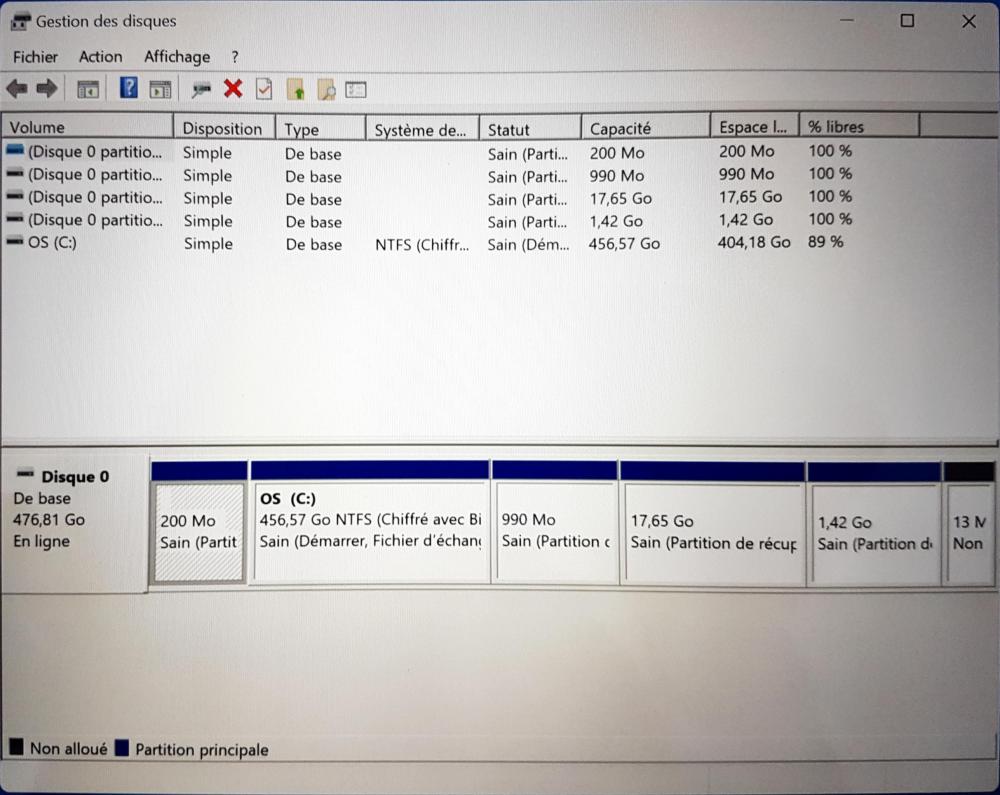Click the red X delete icon
This screenshot has height=795, width=1000.
pos(233,89)
